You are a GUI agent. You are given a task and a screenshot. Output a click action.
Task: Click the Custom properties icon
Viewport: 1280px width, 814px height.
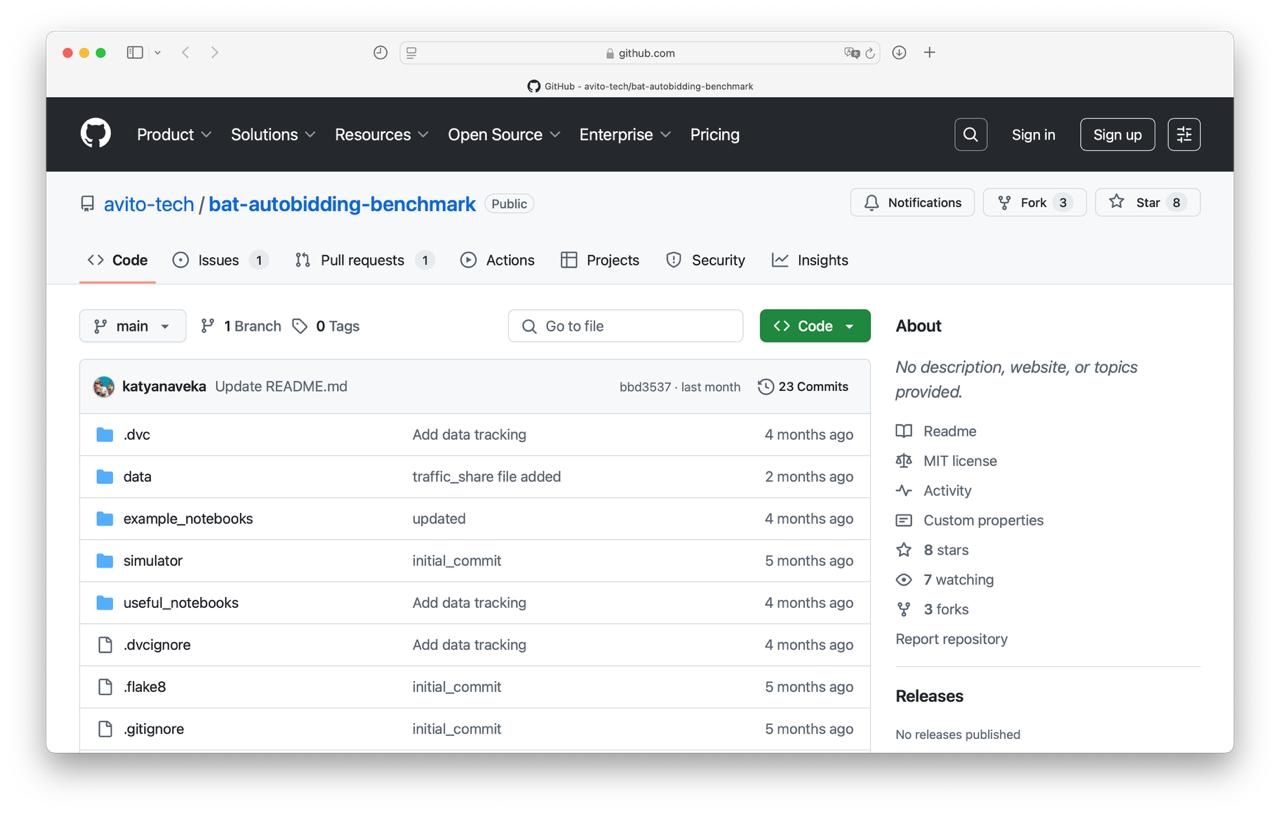[904, 520]
